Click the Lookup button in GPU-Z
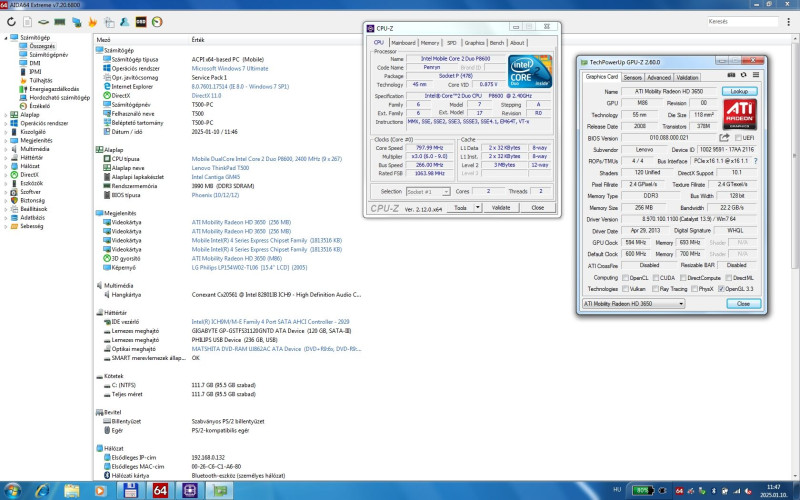The height and width of the screenshot is (500, 800). [x=739, y=91]
